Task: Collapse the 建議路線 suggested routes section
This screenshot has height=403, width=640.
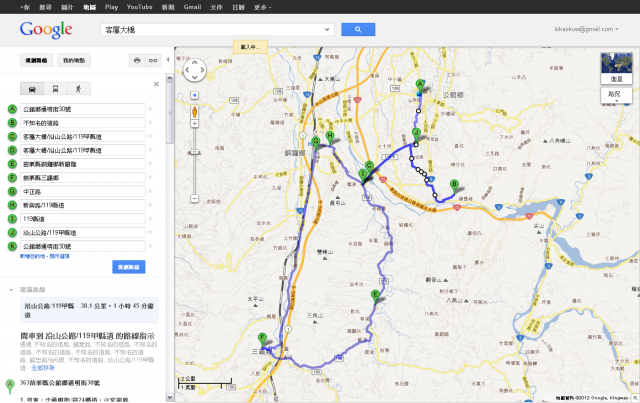Action: pyautogui.click(x=11, y=290)
